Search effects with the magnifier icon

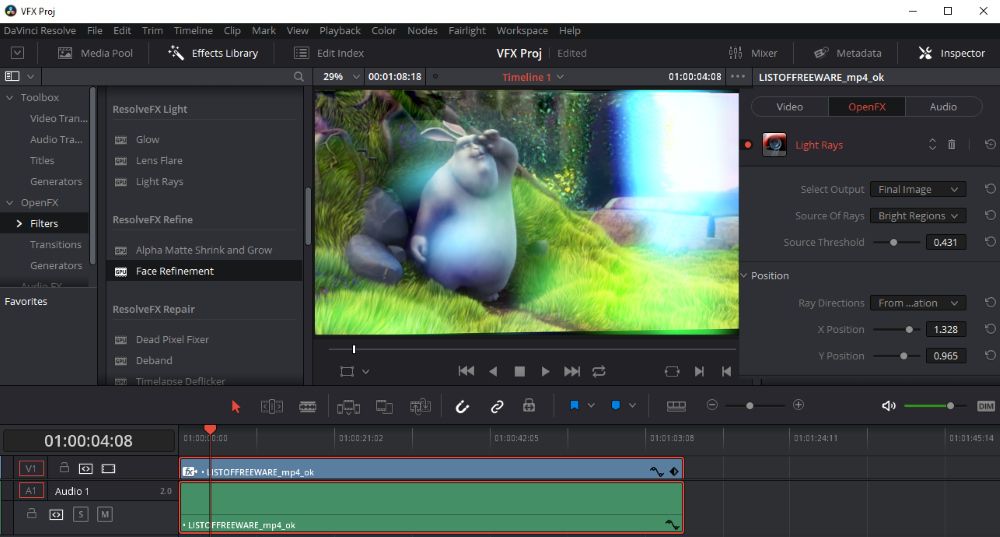coord(298,77)
